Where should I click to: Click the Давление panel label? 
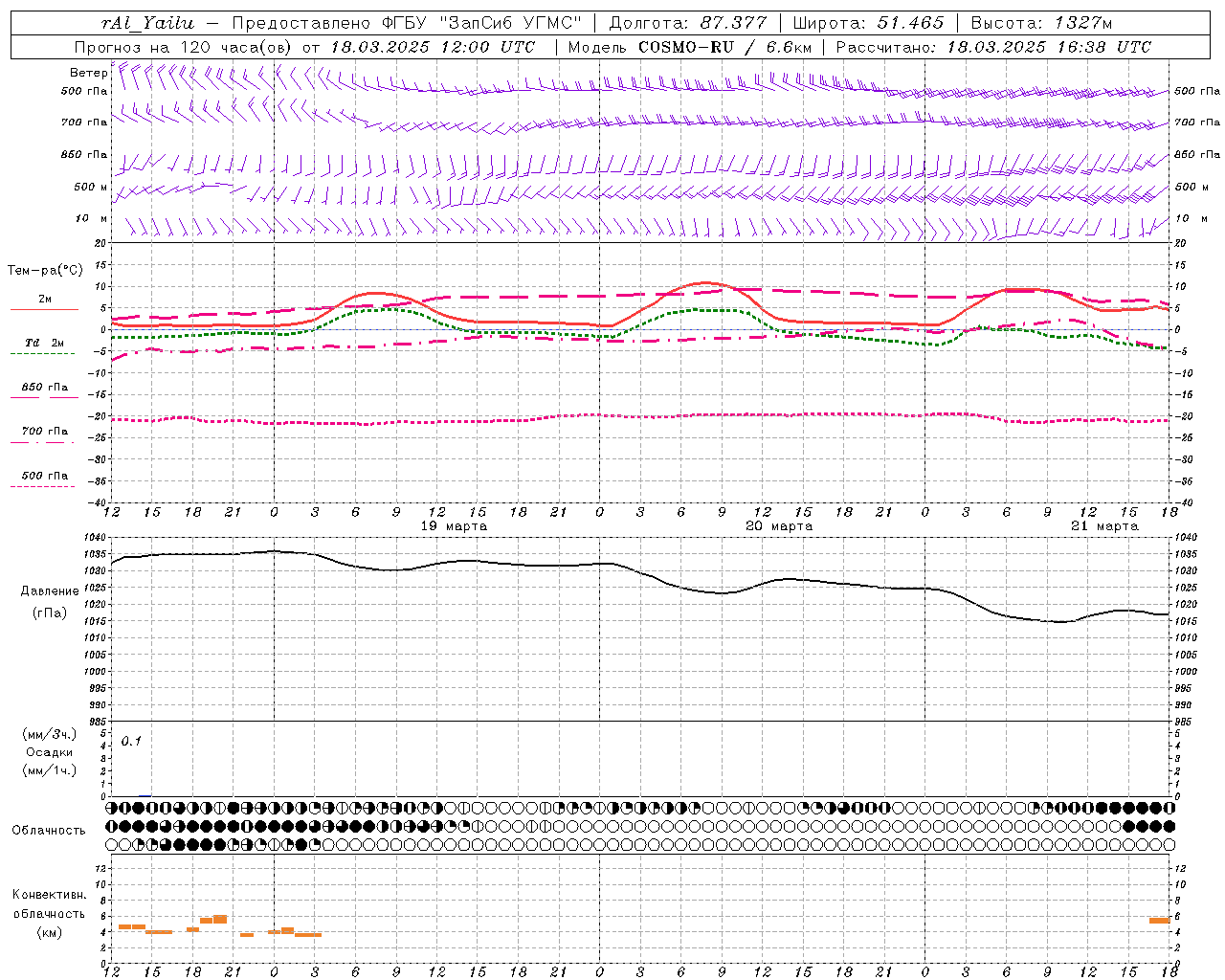click(50, 591)
